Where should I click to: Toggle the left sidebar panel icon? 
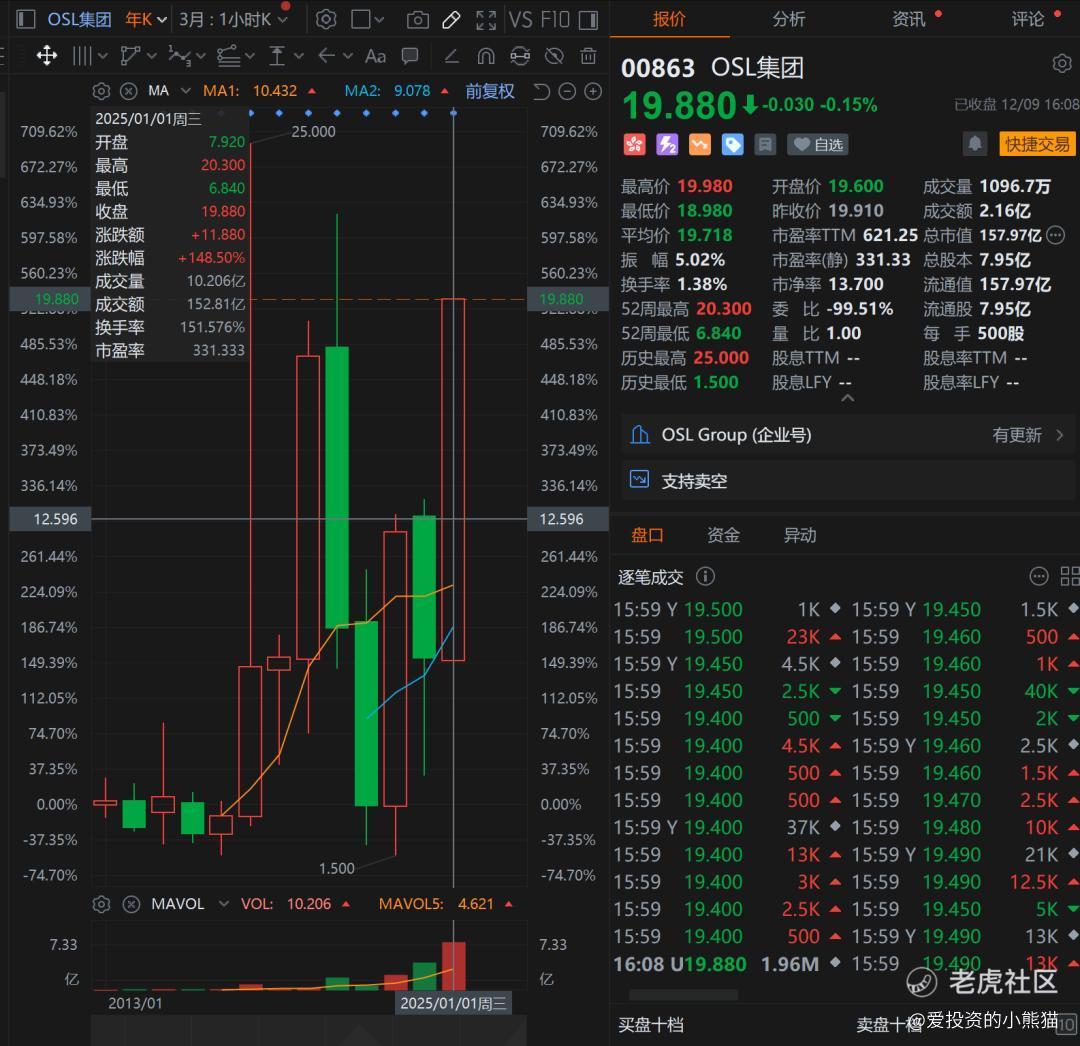[x=25, y=19]
